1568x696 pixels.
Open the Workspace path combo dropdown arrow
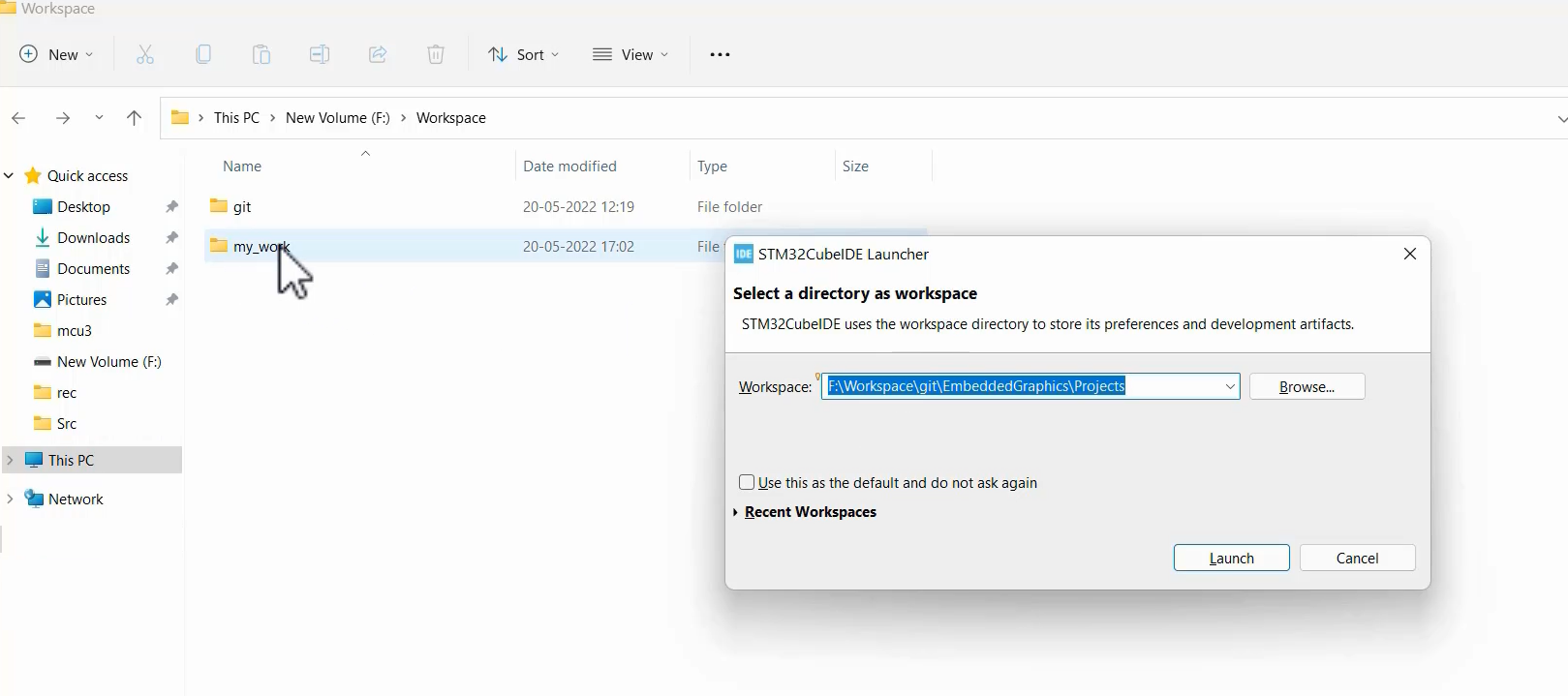pyautogui.click(x=1230, y=386)
